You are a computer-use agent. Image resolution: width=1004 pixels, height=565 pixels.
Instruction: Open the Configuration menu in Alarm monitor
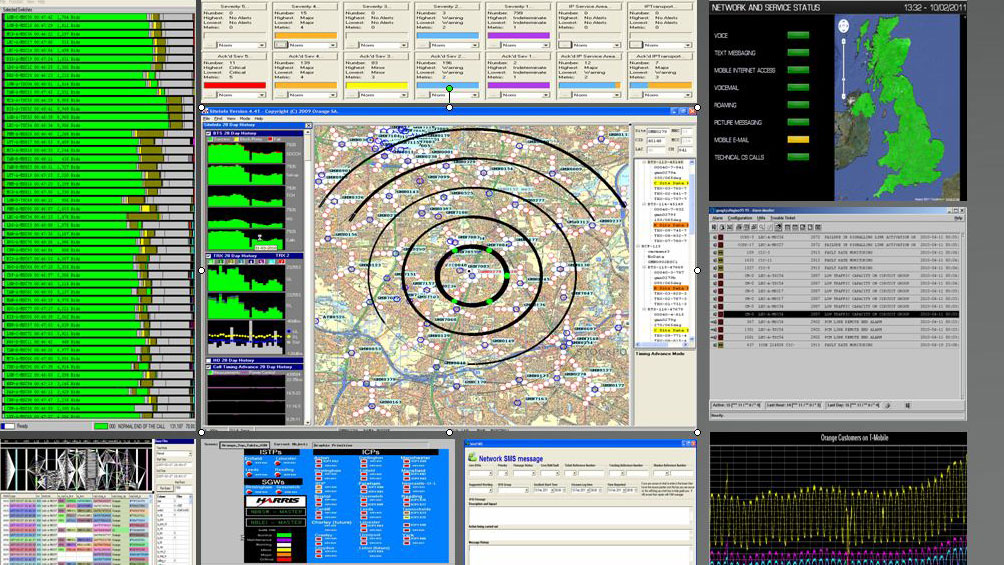click(740, 218)
